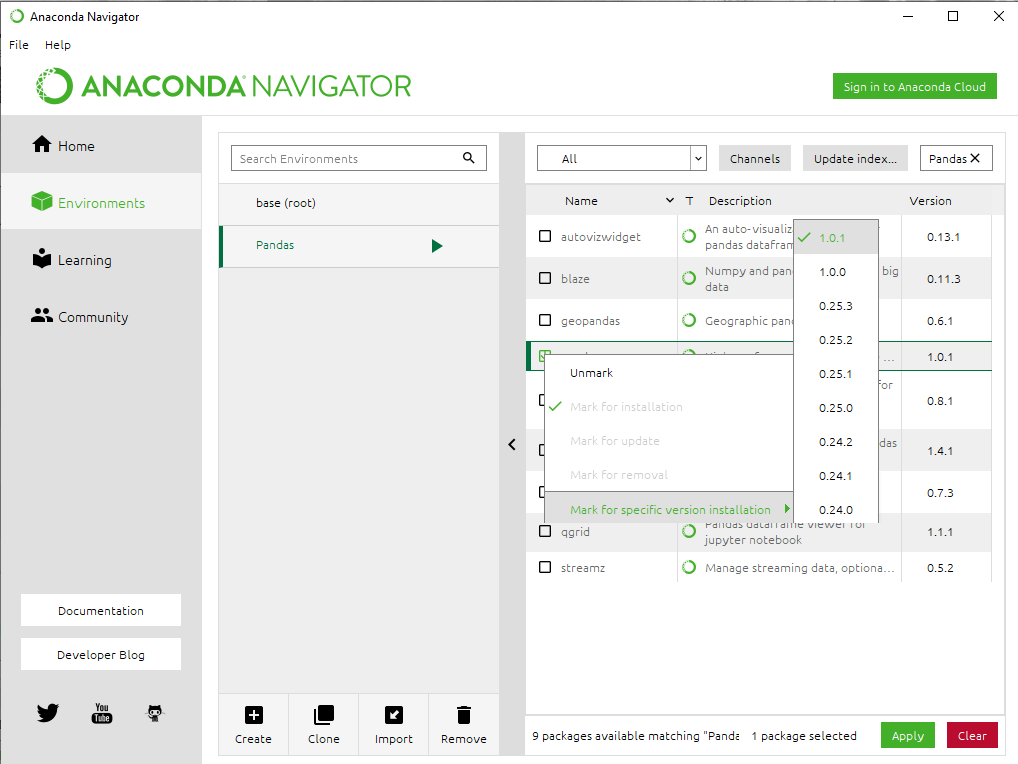
Task: Open the YouTube icon link
Action: click(101, 713)
